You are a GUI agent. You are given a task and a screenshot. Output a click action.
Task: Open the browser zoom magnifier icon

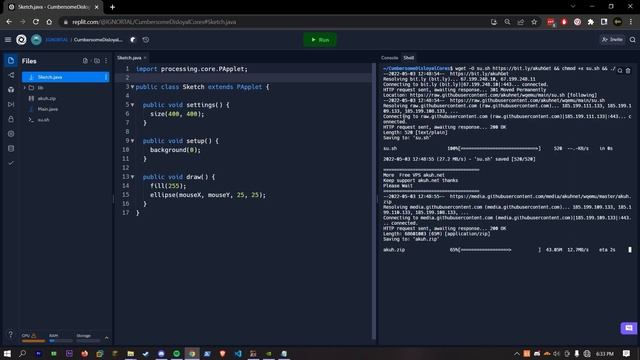(507, 22)
